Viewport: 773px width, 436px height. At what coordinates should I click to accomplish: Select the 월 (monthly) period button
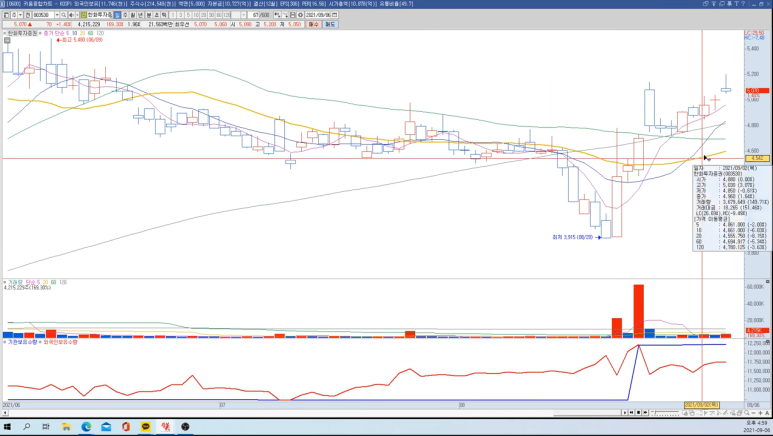point(133,15)
